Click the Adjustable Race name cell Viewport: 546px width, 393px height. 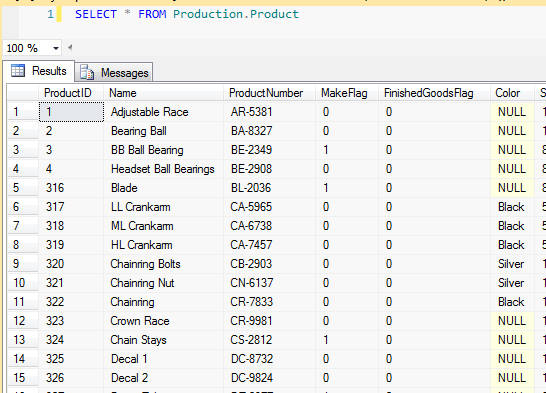tap(163, 112)
